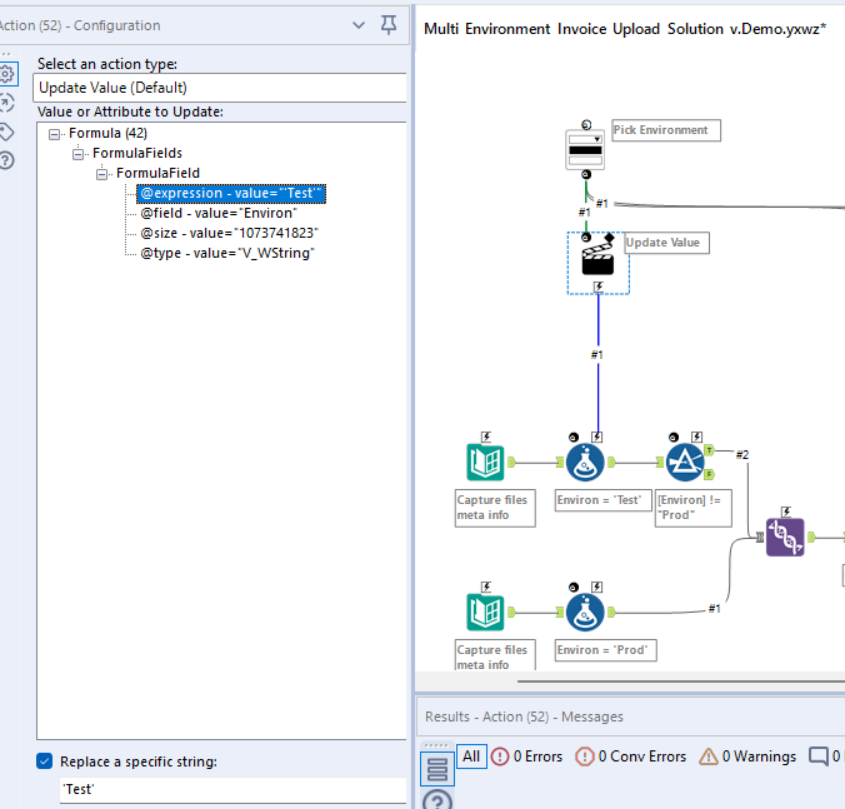
Task: Click the purple tool on the canvas
Action: (x=786, y=537)
